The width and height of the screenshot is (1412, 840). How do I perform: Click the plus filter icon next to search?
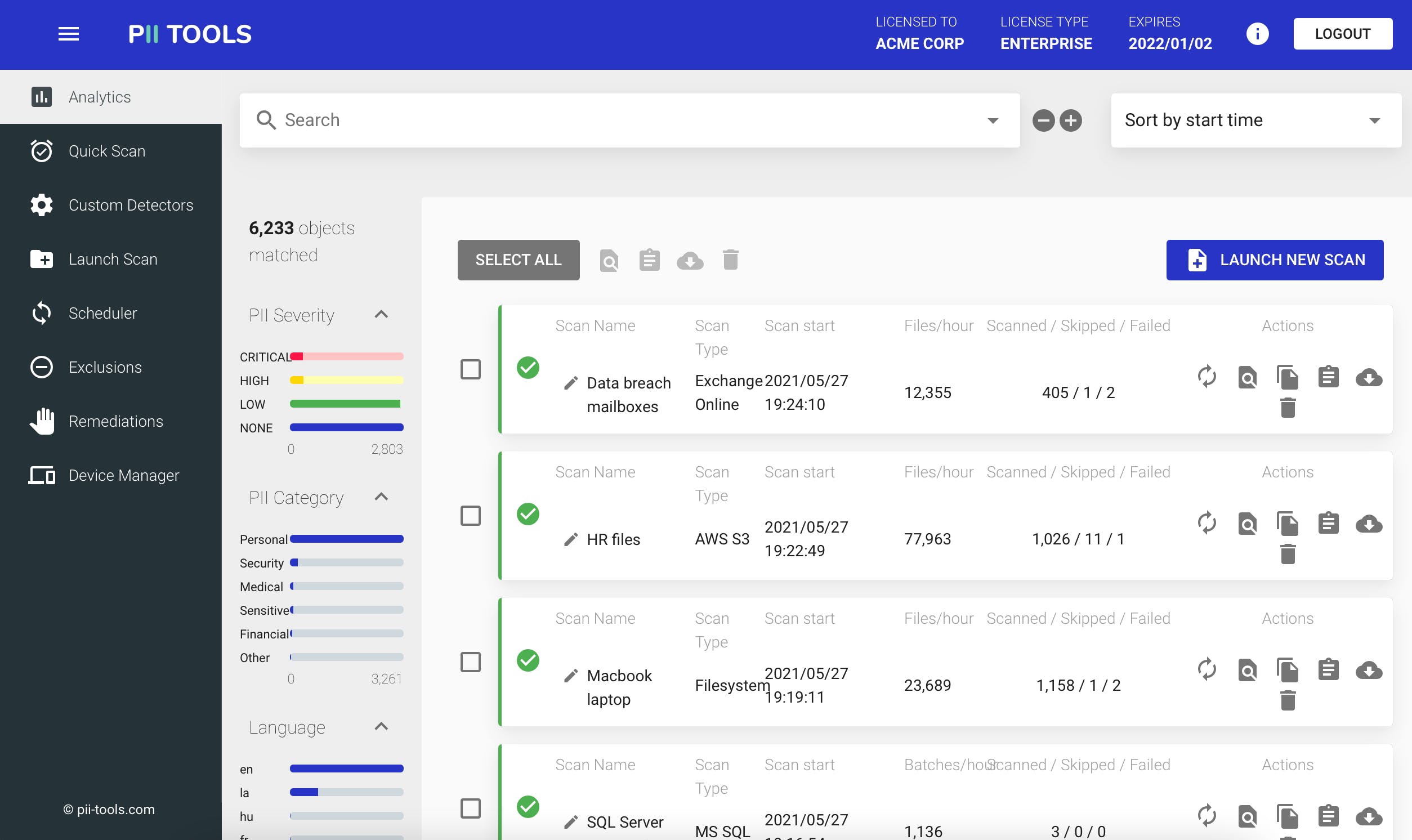coord(1070,120)
